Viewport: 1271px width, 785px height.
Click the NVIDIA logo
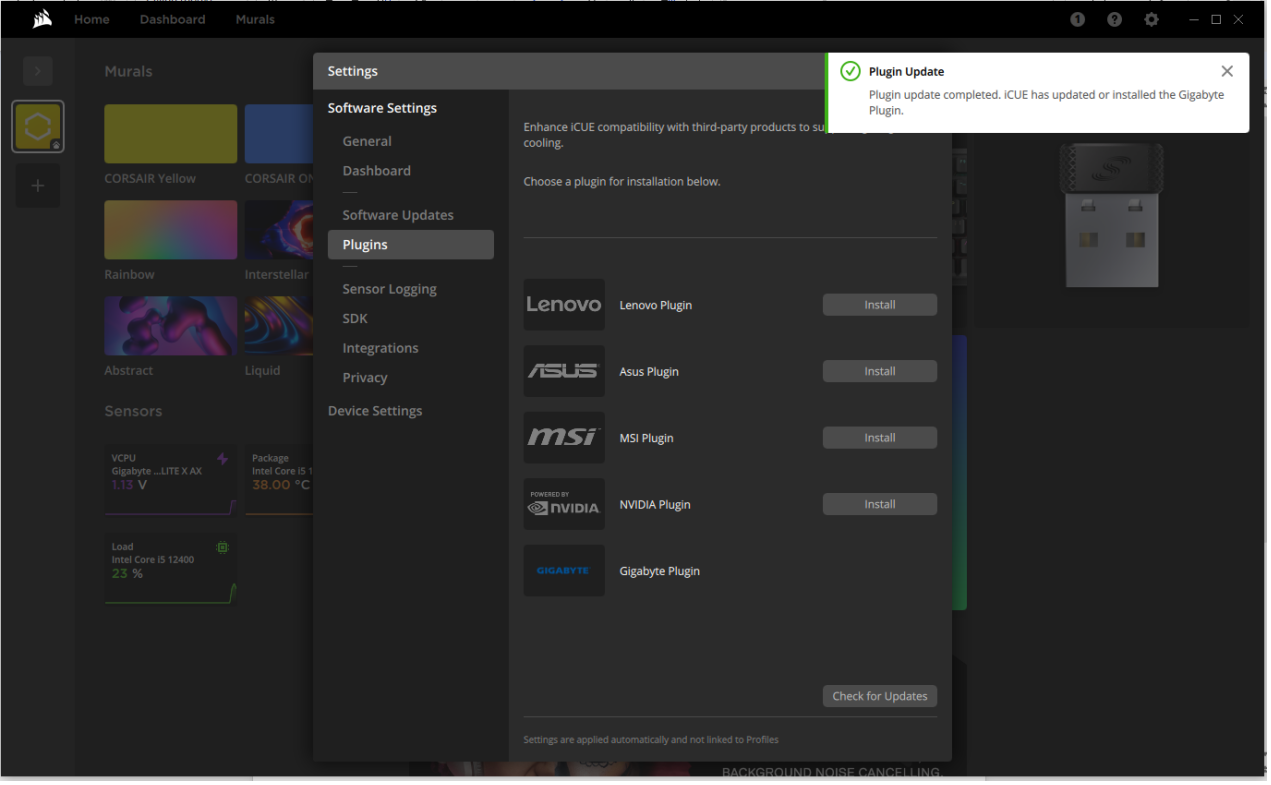[564, 504]
